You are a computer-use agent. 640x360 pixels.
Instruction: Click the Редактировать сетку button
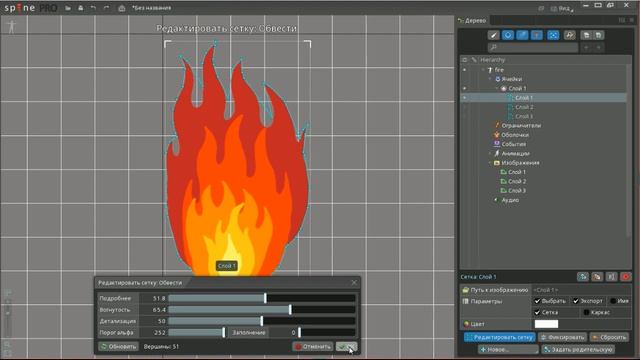coord(500,337)
